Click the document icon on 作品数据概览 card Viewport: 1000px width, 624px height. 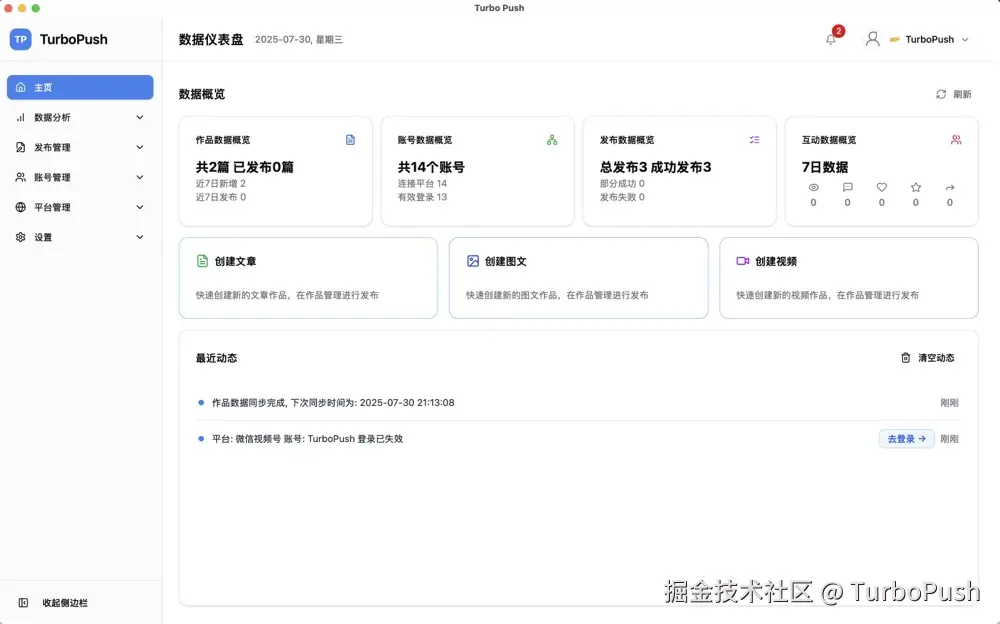[x=351, y=139]
